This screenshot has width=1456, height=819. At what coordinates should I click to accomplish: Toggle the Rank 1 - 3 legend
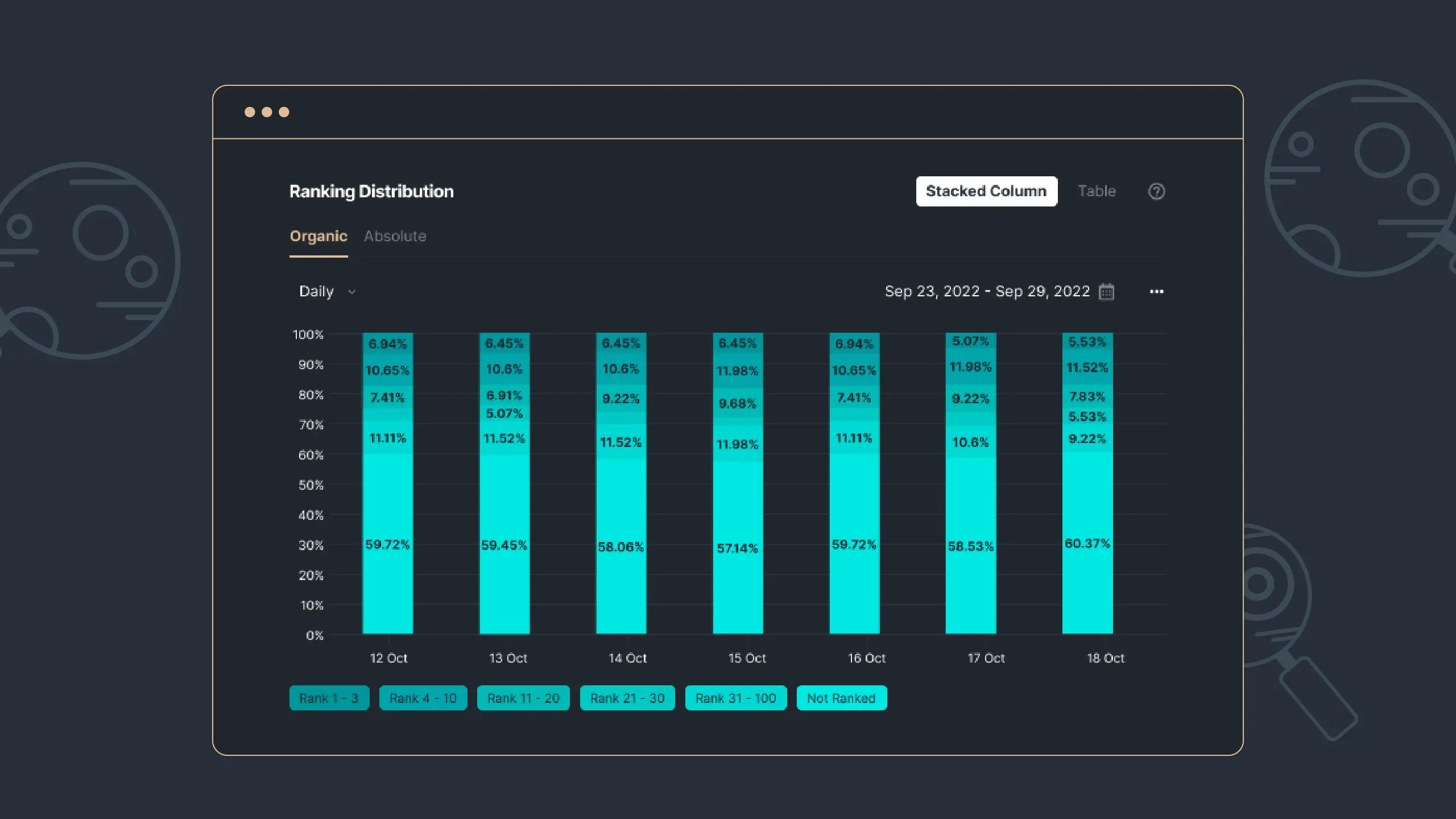329,698
